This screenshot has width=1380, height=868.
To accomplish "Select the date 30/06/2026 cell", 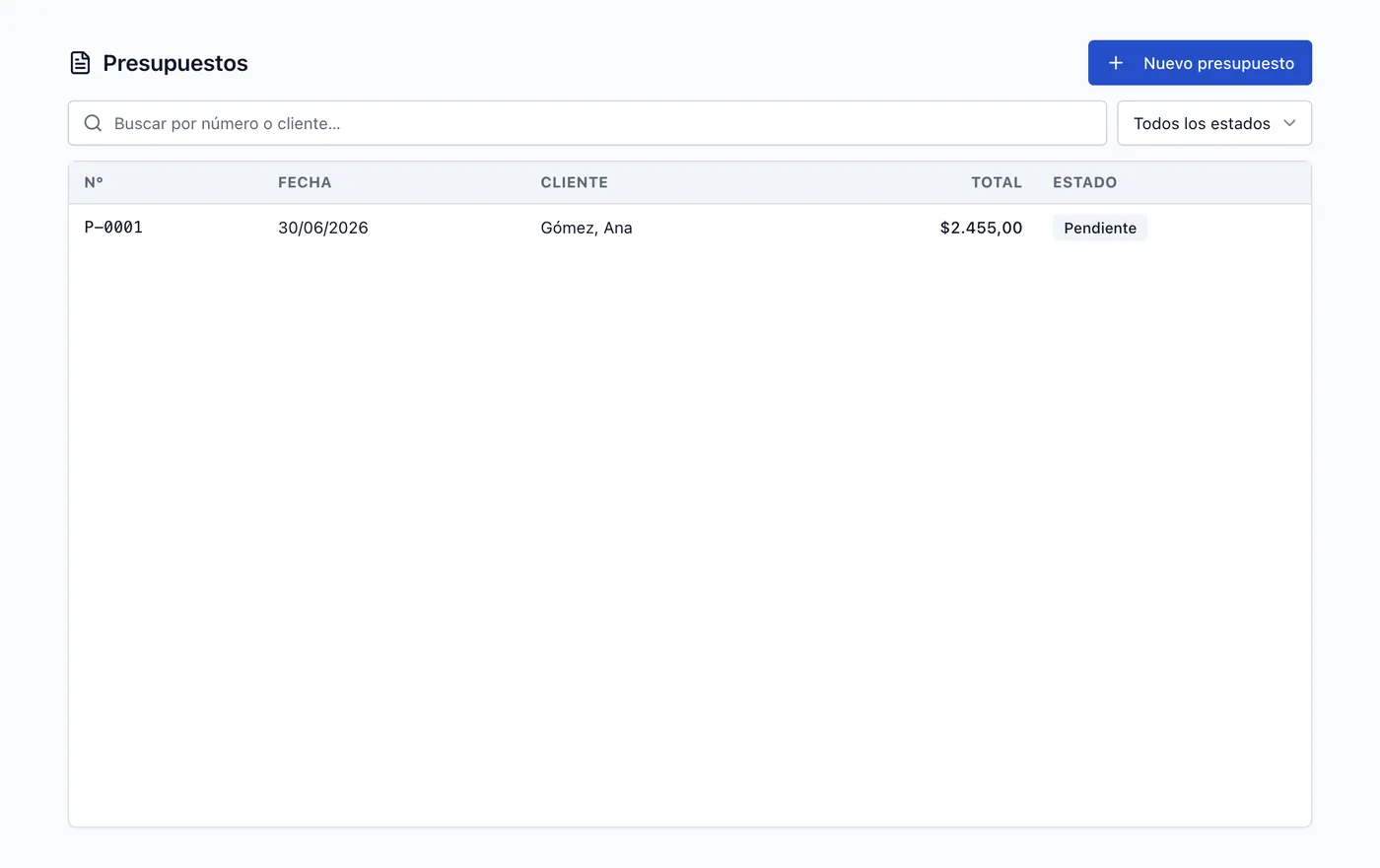I will pyautogui.click(x=323, y=228).
